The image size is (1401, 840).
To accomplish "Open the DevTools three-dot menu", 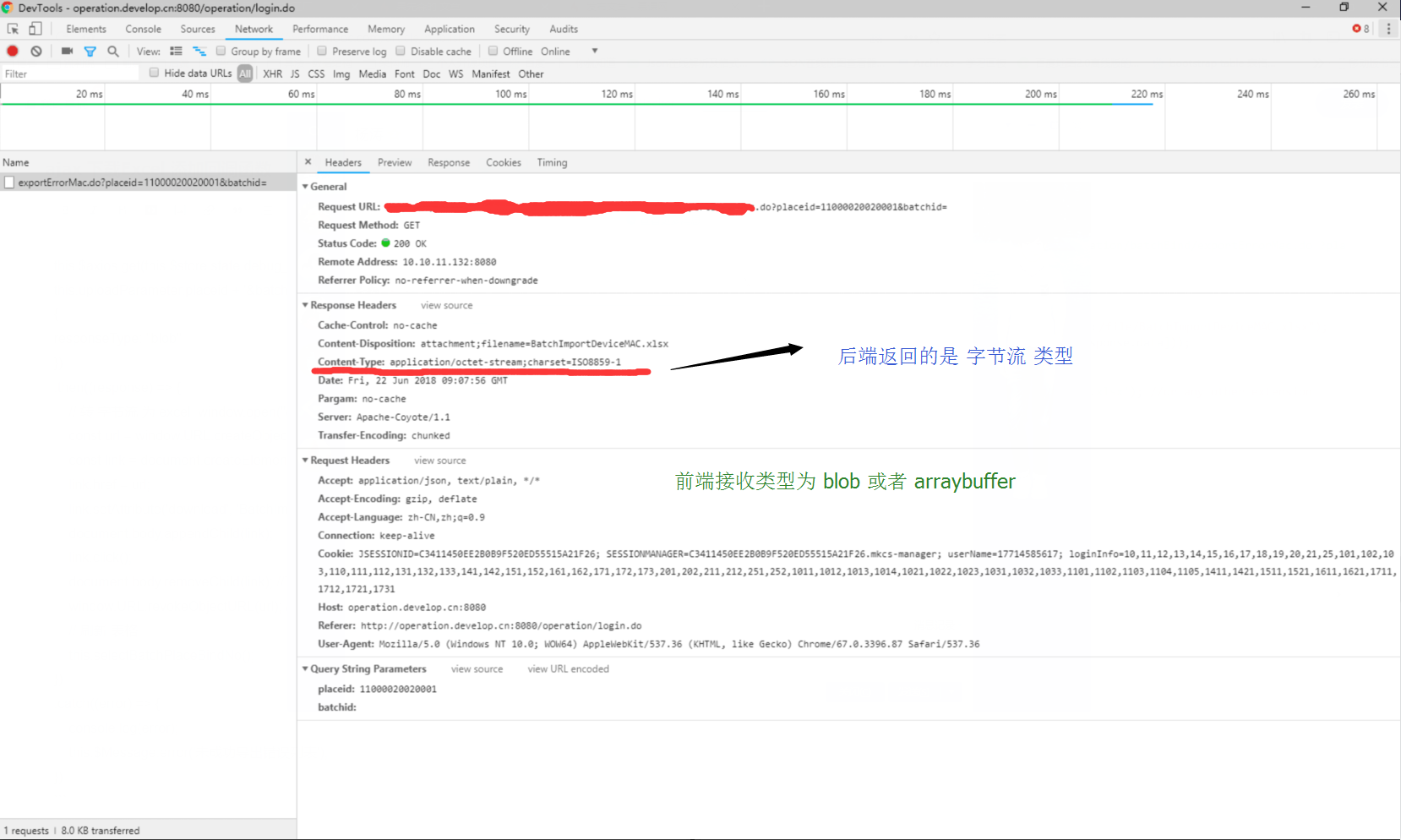I will pos(1388,29).
